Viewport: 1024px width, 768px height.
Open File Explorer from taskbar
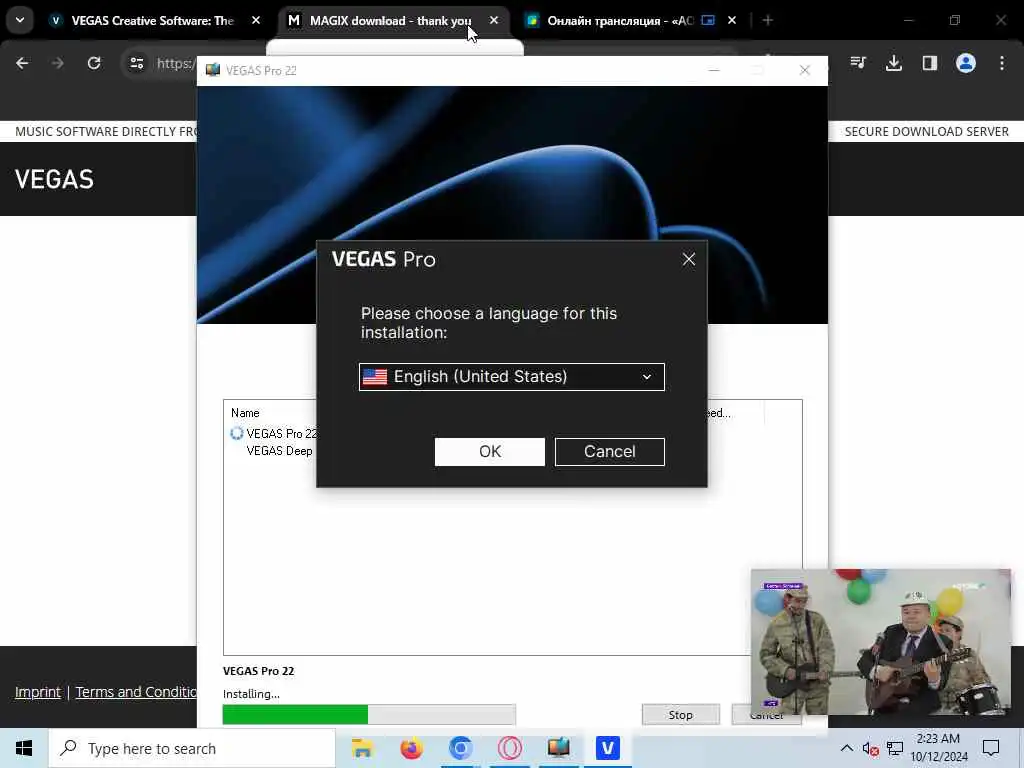tap(362, 748)
